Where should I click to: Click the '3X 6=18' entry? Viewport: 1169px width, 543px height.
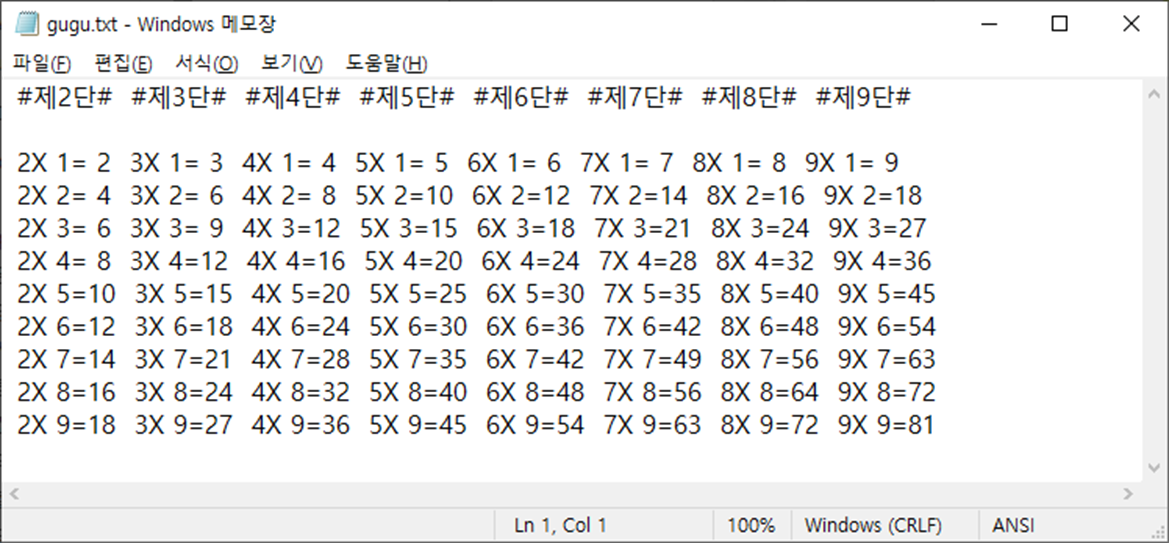pos(183,327)
